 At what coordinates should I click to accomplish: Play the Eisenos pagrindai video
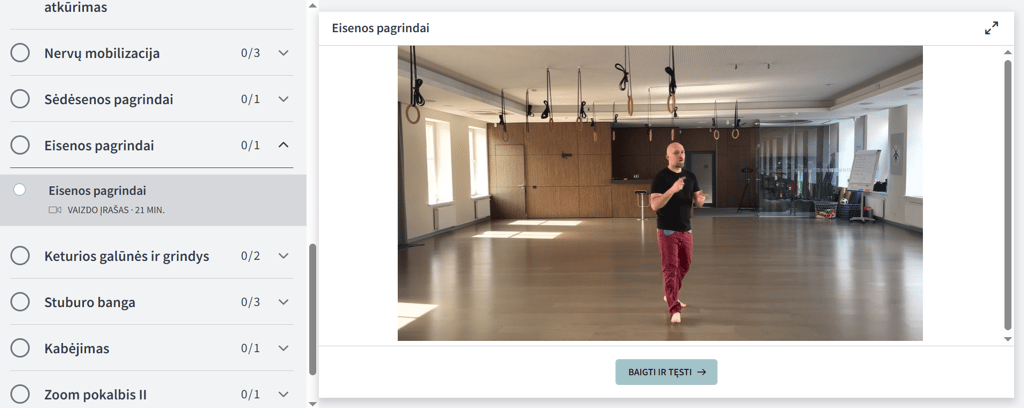click(x=660, y=193)
